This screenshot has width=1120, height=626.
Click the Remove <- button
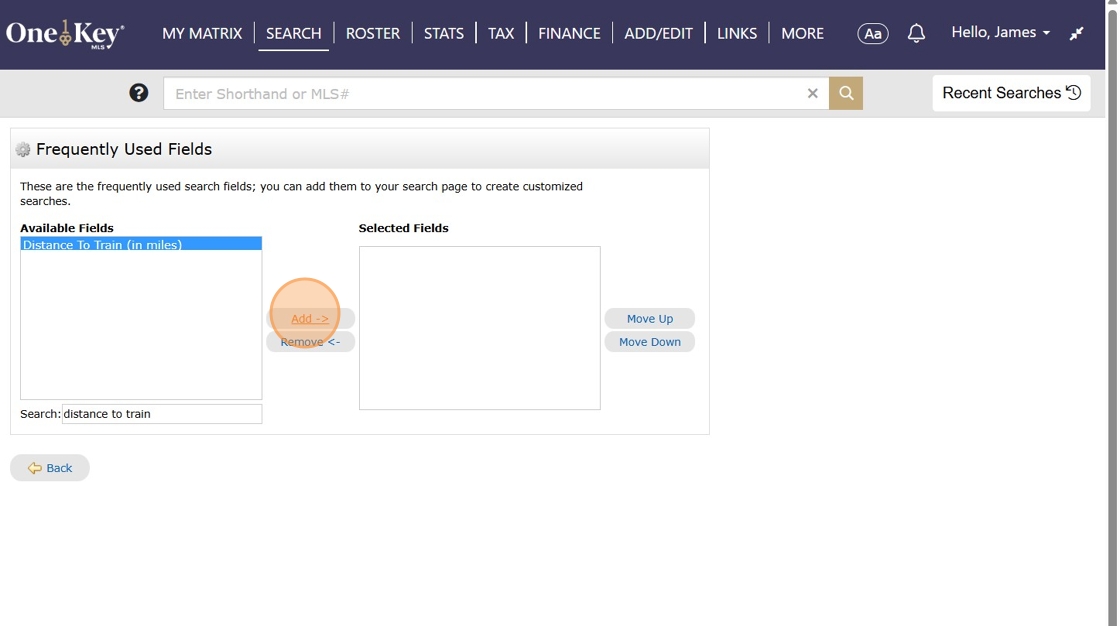pyautogui.click(x=310, y=342)
